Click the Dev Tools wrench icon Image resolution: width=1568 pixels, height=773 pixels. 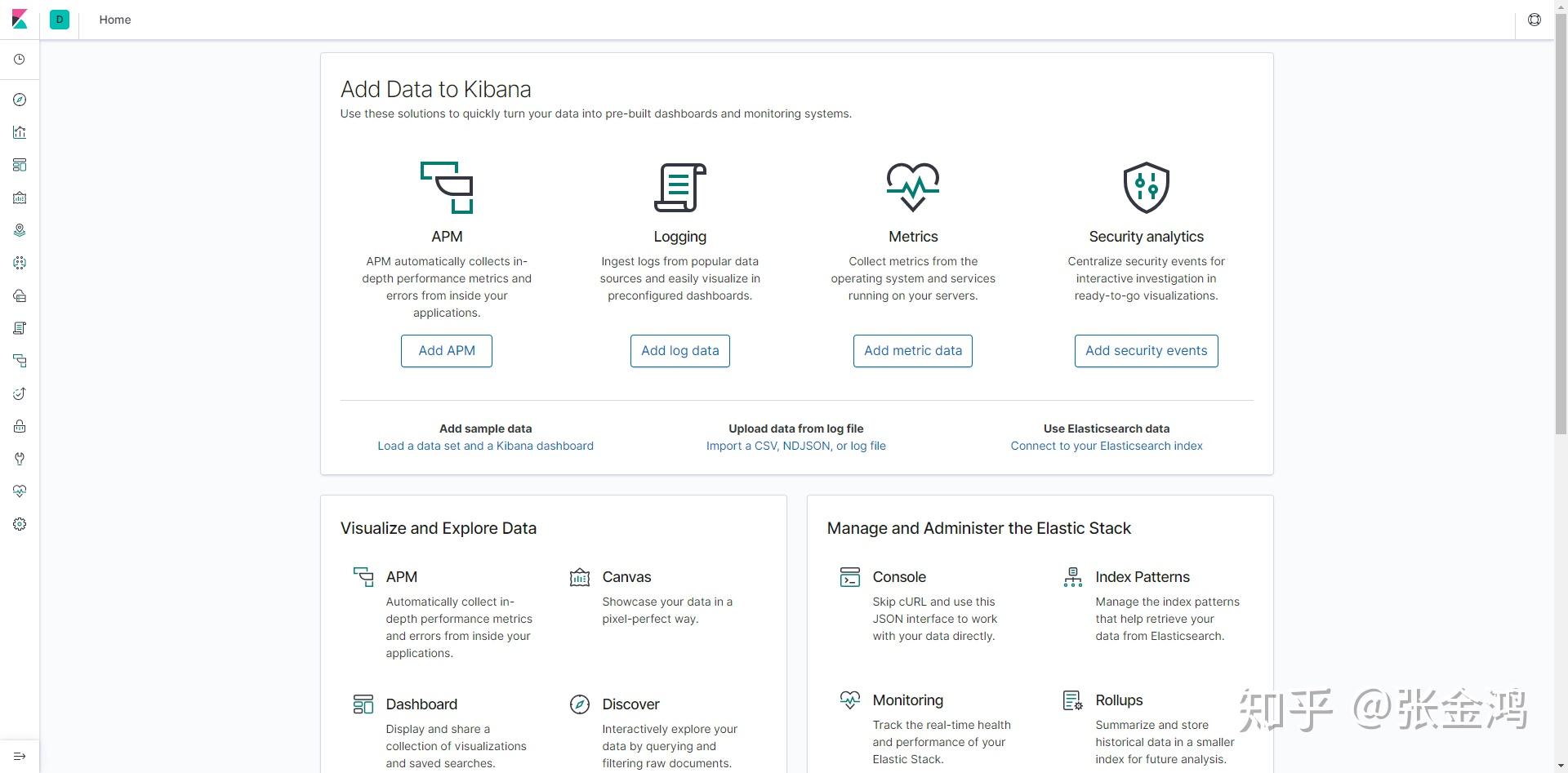click(20, 459)
